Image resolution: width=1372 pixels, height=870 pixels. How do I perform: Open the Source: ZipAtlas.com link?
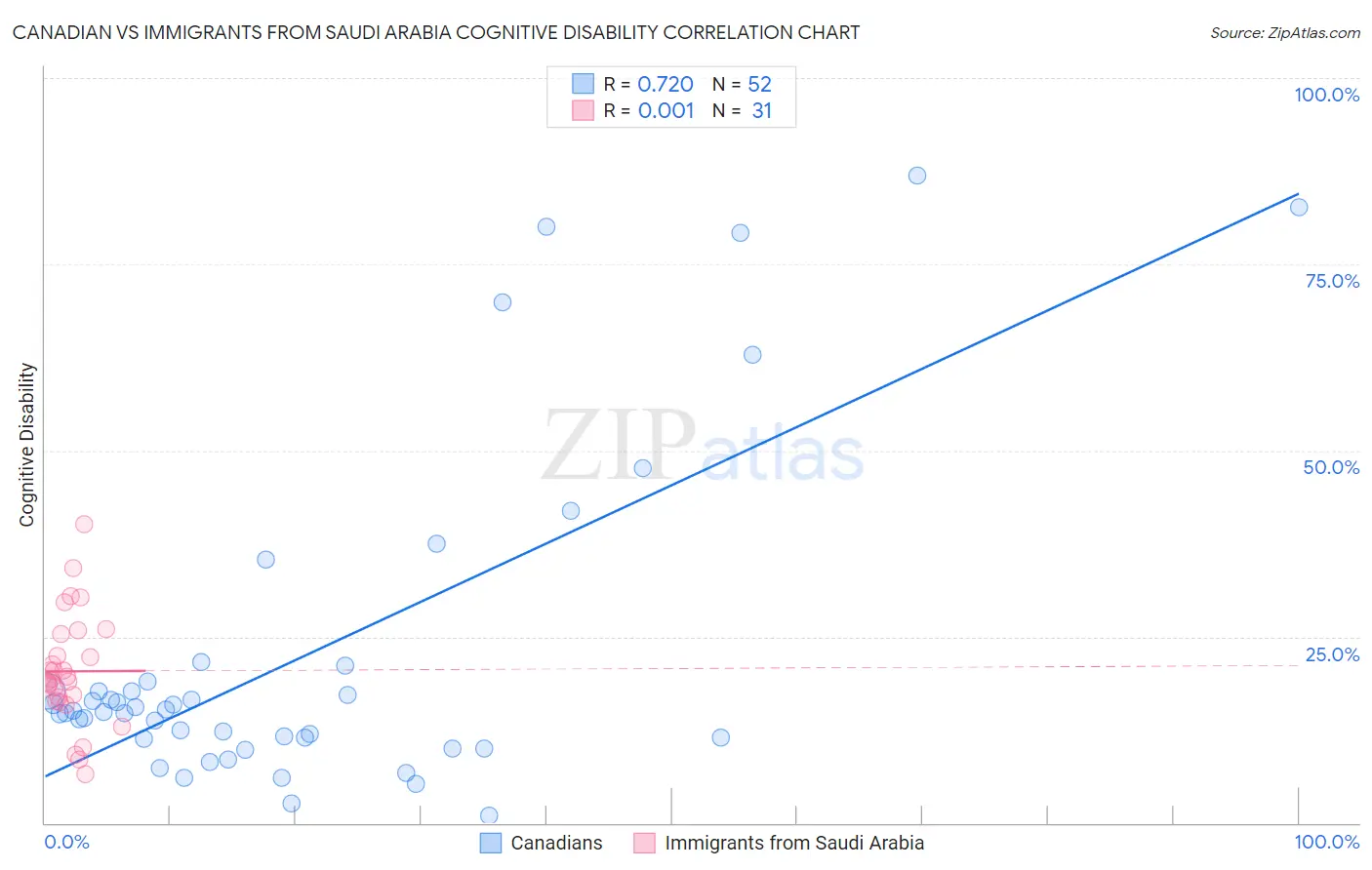pyautogui.click(x=1285, y=32)
